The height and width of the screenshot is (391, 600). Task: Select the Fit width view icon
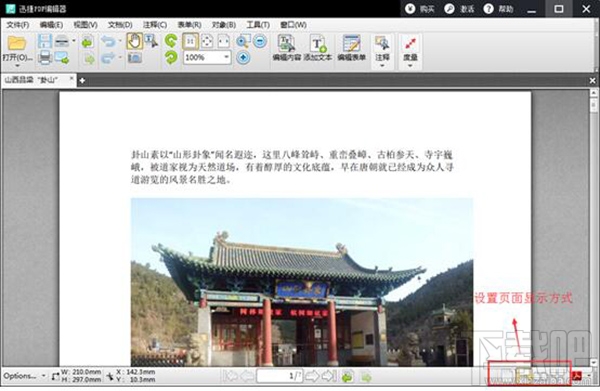[x=224, y=41]
